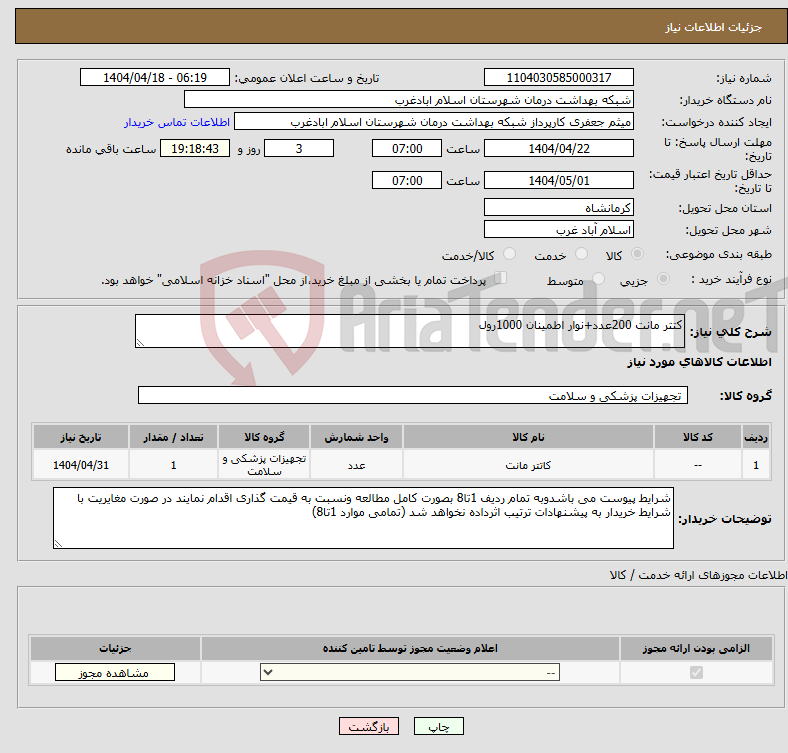
Task: Click the need number field 1104030585000317
Action: point(559,77)
